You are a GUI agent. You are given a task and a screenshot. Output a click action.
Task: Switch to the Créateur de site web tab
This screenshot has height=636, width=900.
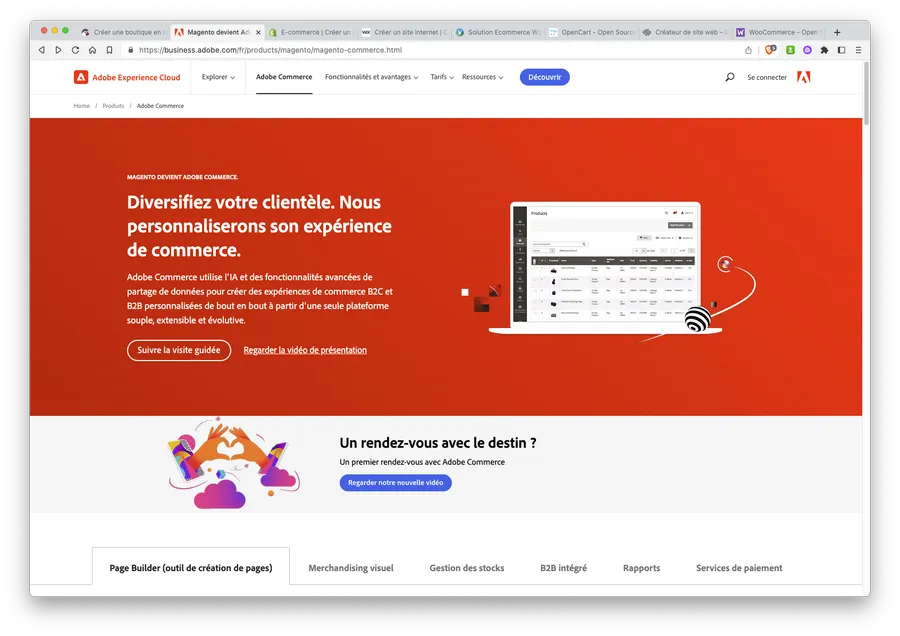685,32
